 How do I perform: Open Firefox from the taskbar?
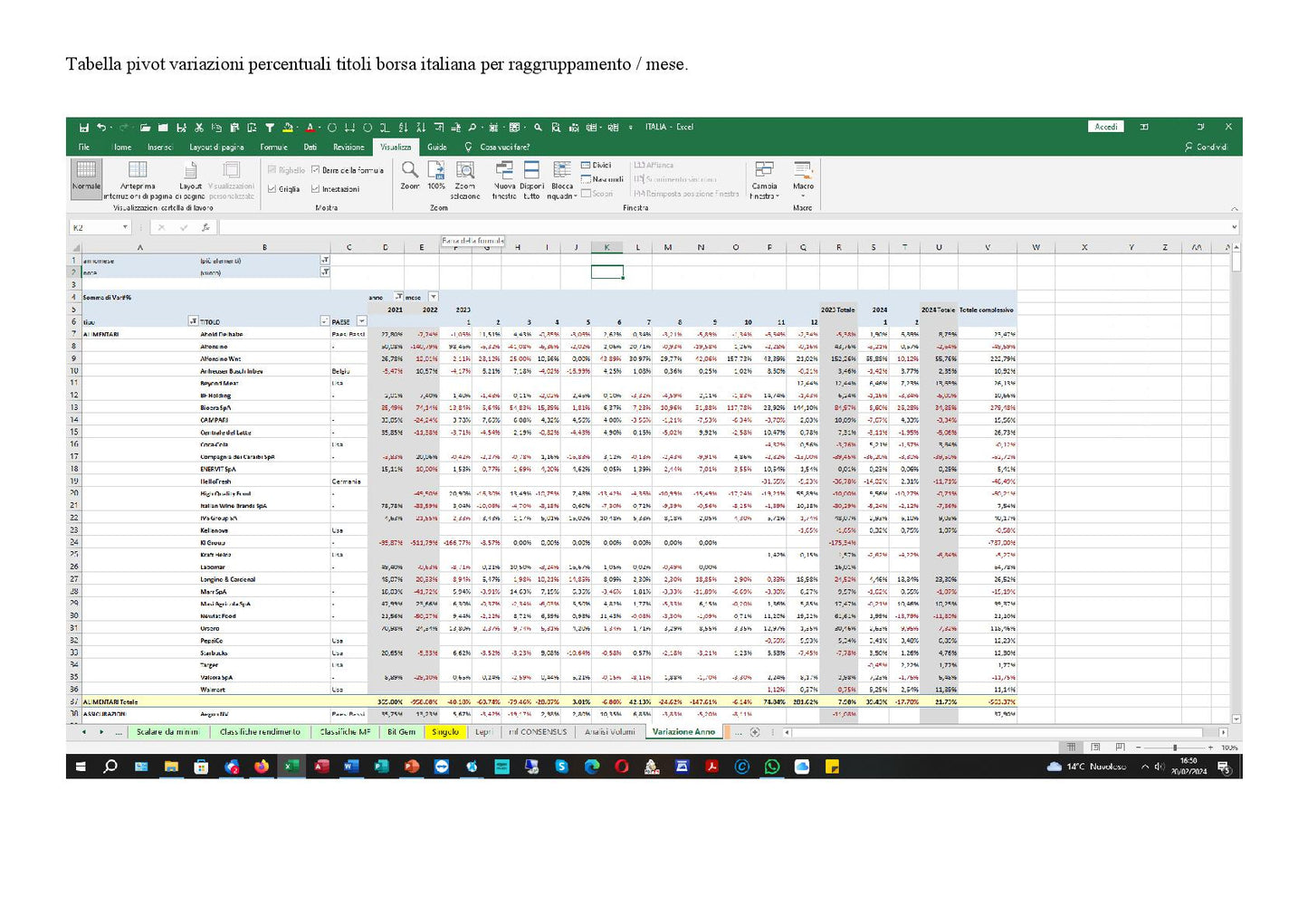coord(261,767)
